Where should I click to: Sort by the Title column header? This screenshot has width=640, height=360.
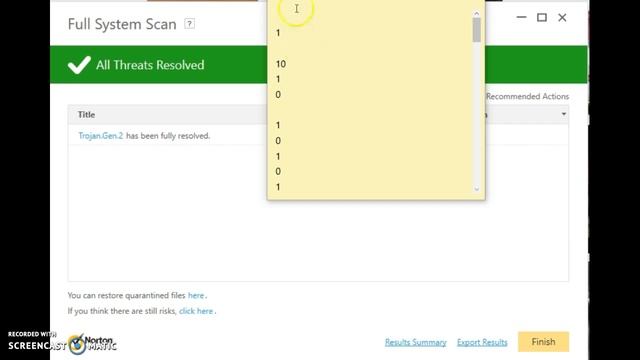(87, 115)
